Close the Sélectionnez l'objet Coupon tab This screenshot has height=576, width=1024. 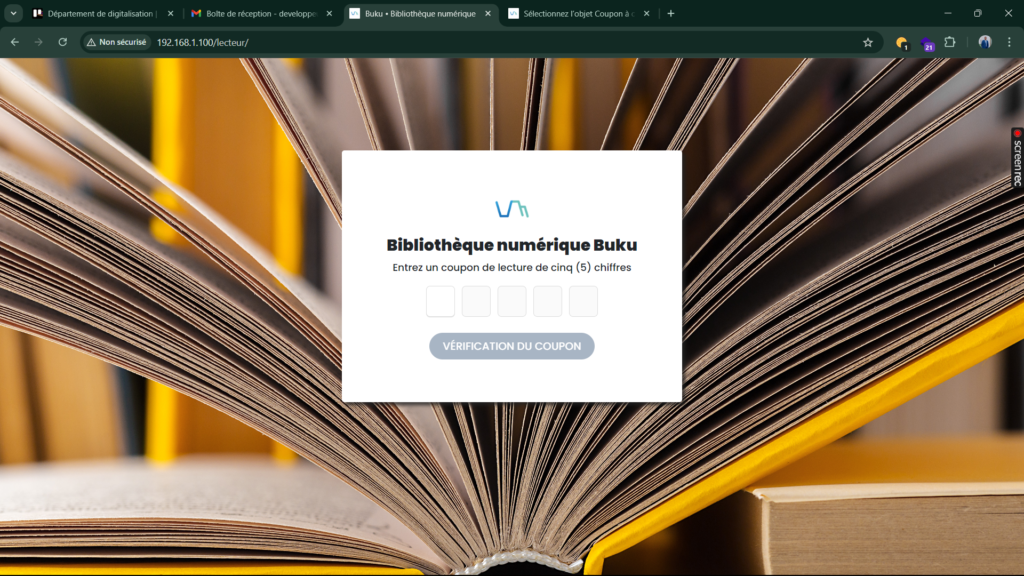point(647,13)
